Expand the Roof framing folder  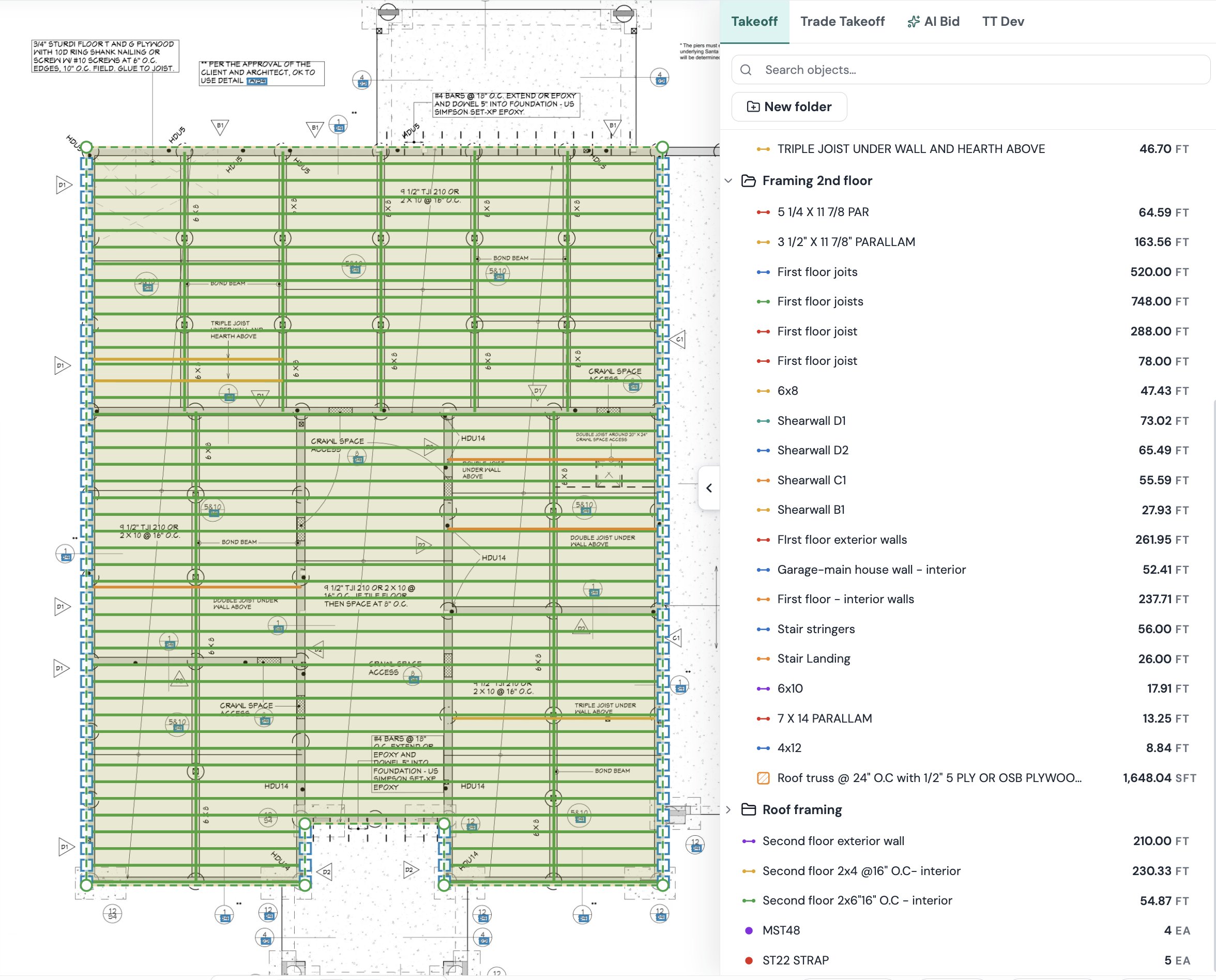(728, 809)
